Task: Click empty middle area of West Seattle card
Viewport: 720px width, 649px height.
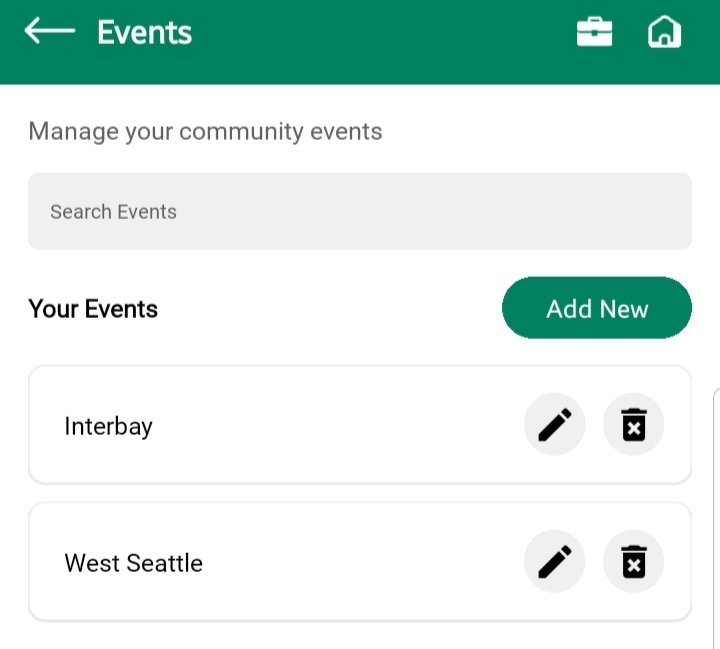Action: pos(360,562)
